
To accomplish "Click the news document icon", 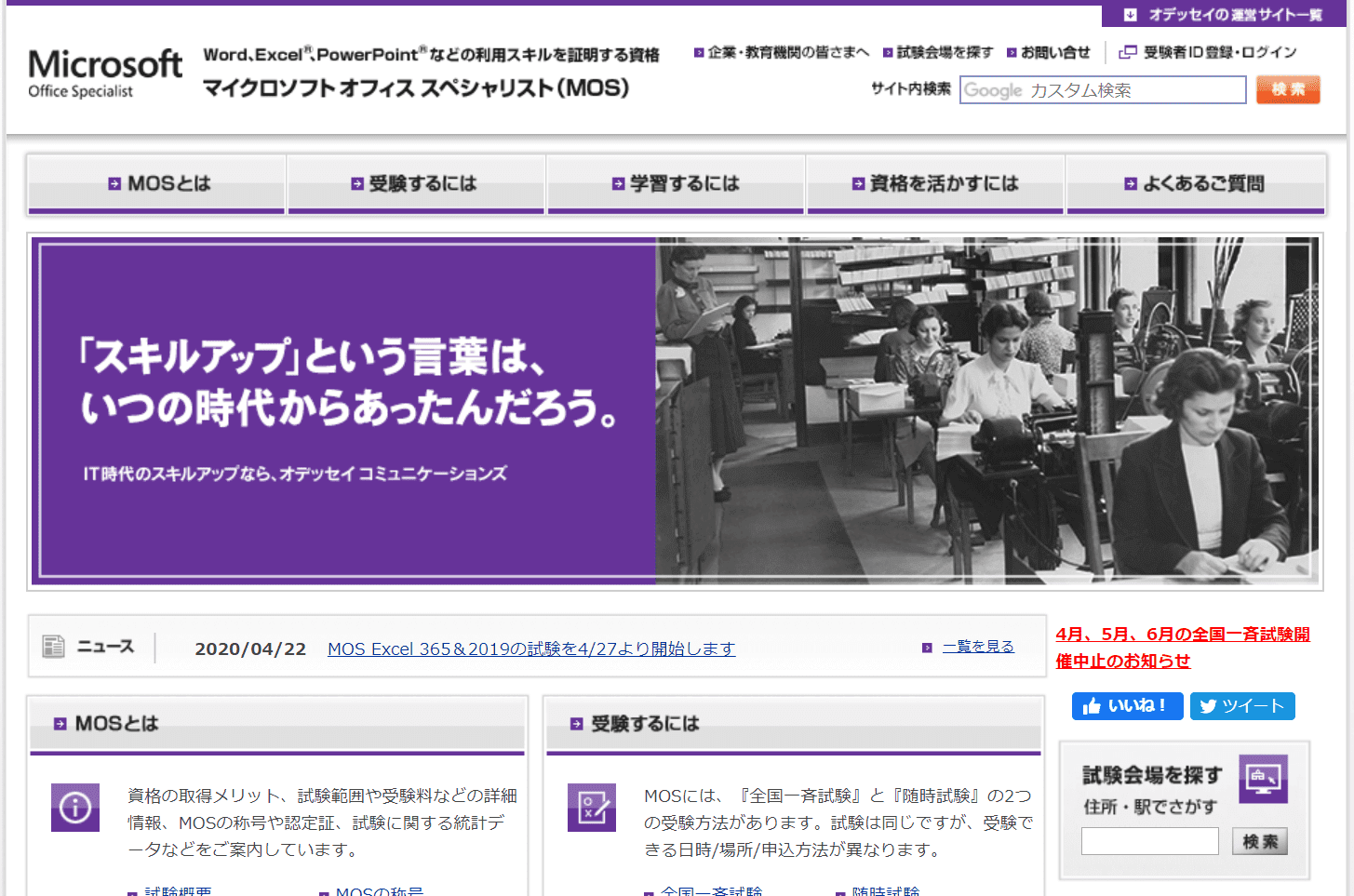I will pos(54,647).
